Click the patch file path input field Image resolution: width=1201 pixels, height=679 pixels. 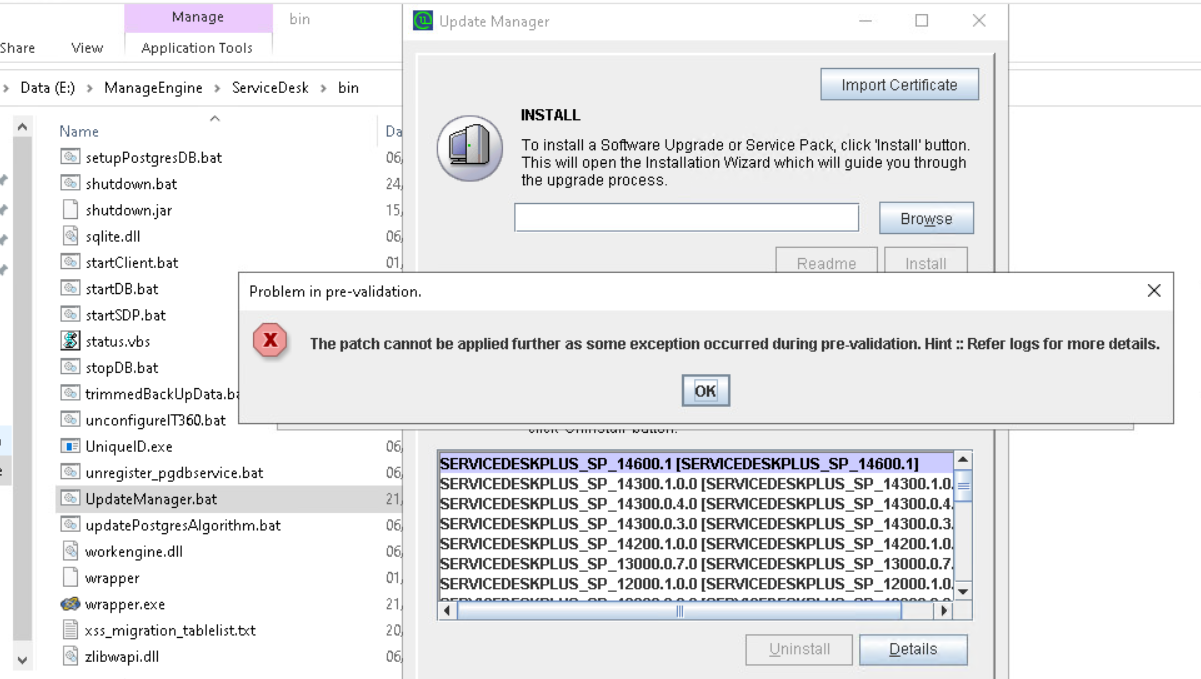click(x=686, y=217)
